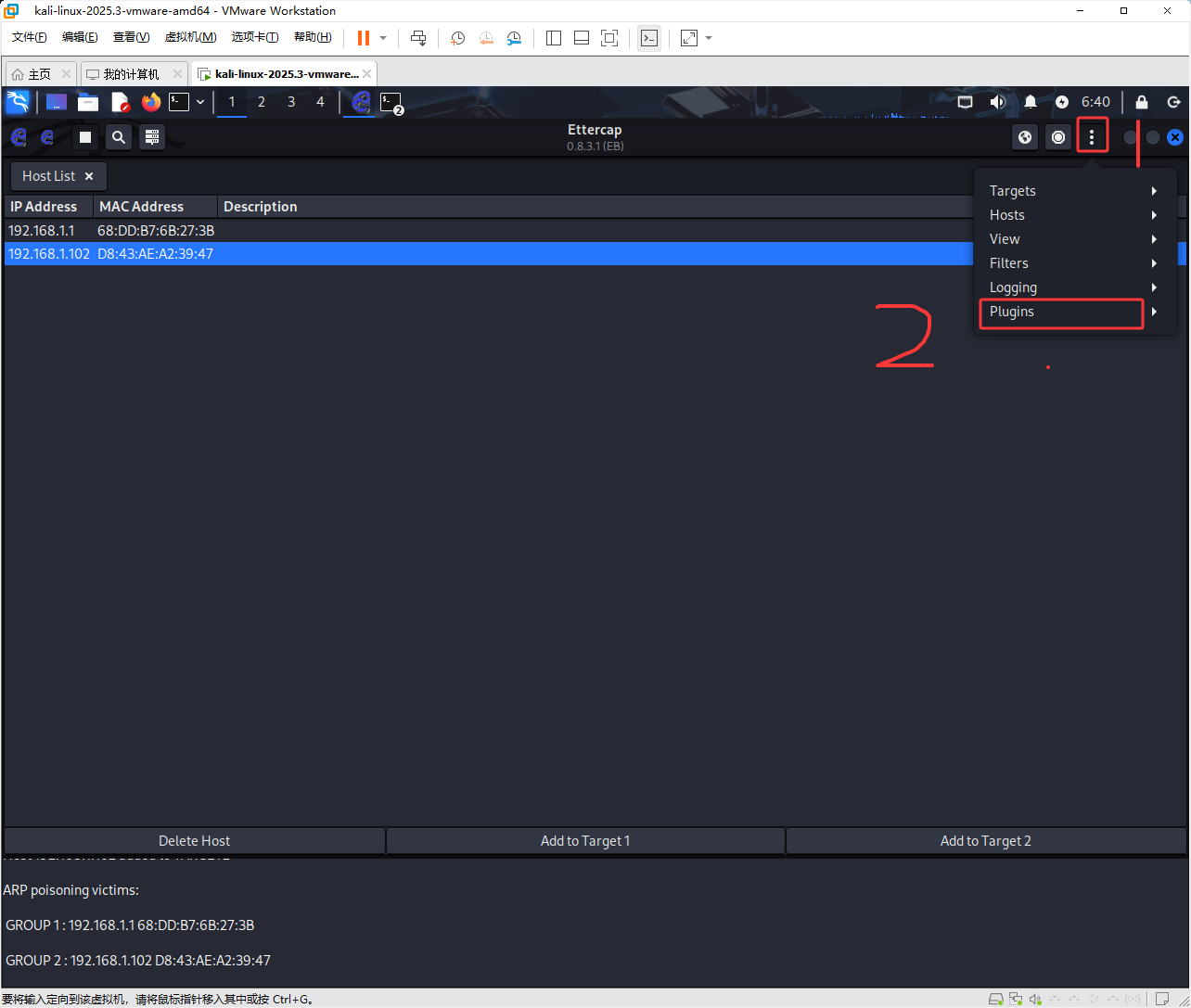Open the notifications bell
1191x1008 pixels.
click(1031, 102)
